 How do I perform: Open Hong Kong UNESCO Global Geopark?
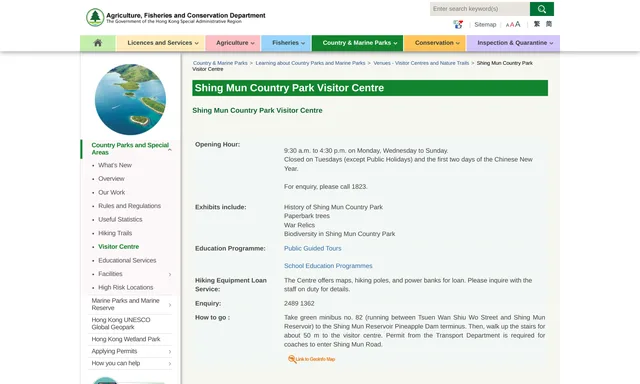tap(121, 324)
